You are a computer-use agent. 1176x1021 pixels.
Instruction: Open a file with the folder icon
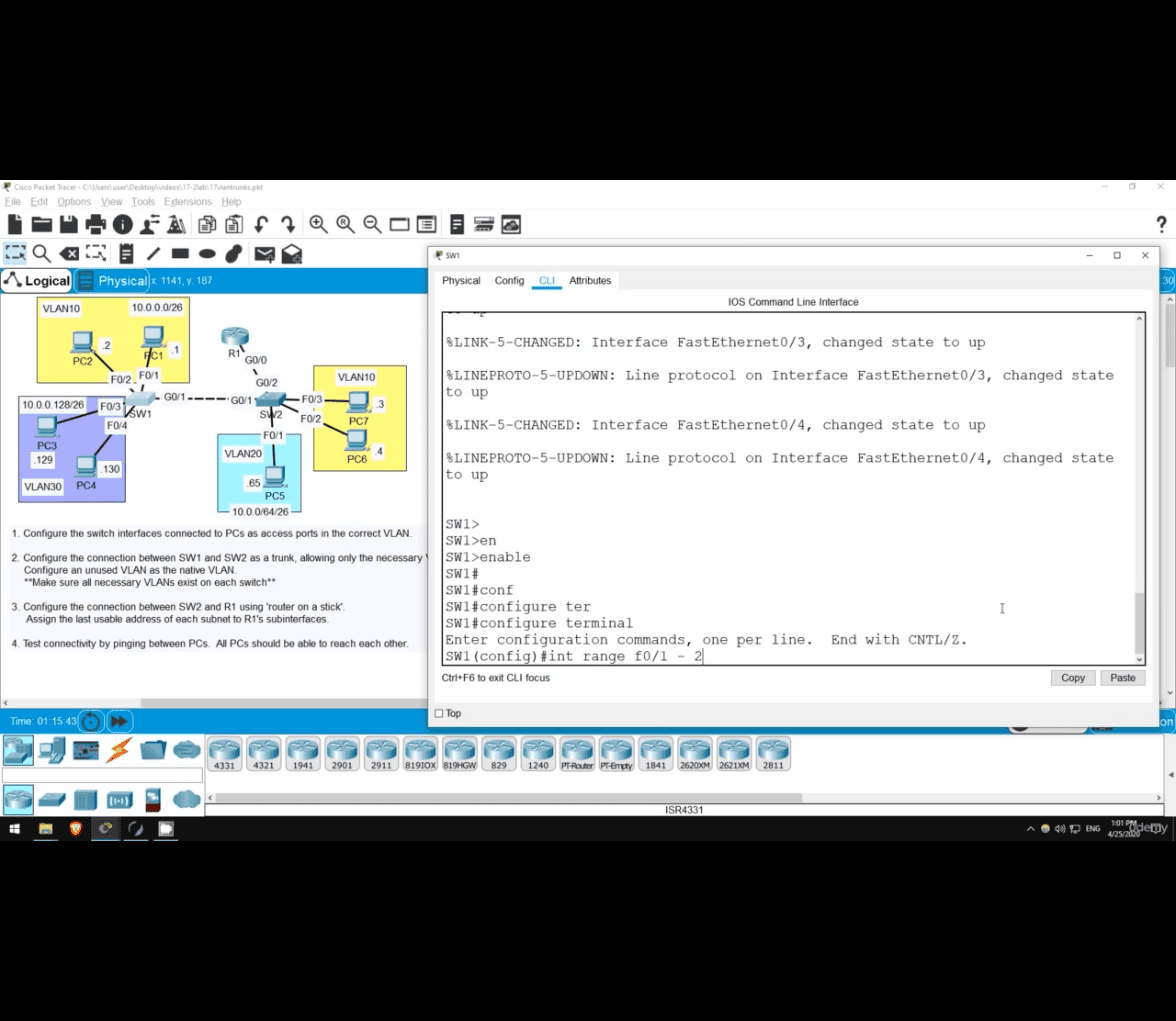(42, 224)
